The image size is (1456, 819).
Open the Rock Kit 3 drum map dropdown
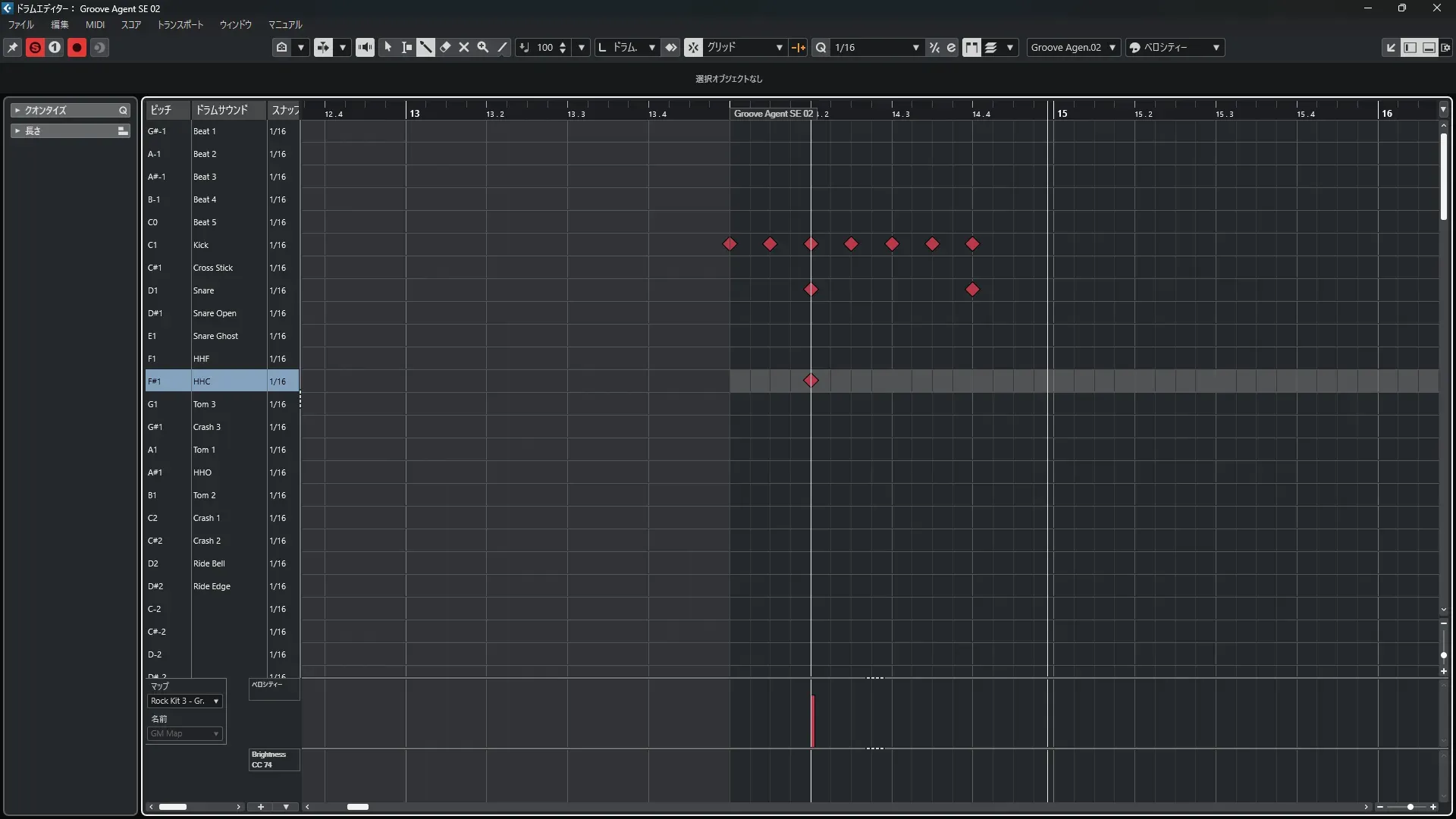[x=185, y=701]
